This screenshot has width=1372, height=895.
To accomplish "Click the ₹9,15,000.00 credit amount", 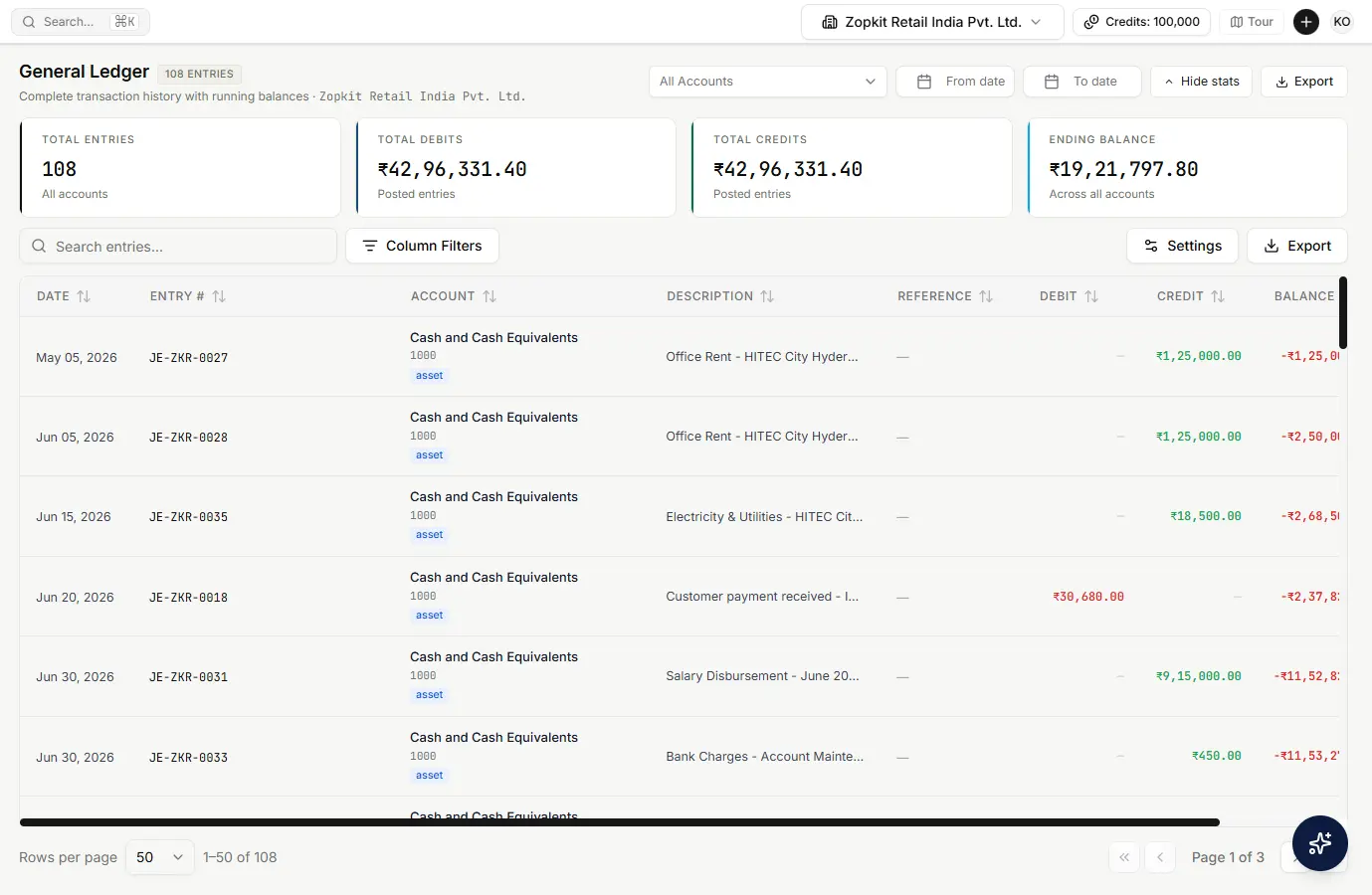I will tap(1199, 676).
